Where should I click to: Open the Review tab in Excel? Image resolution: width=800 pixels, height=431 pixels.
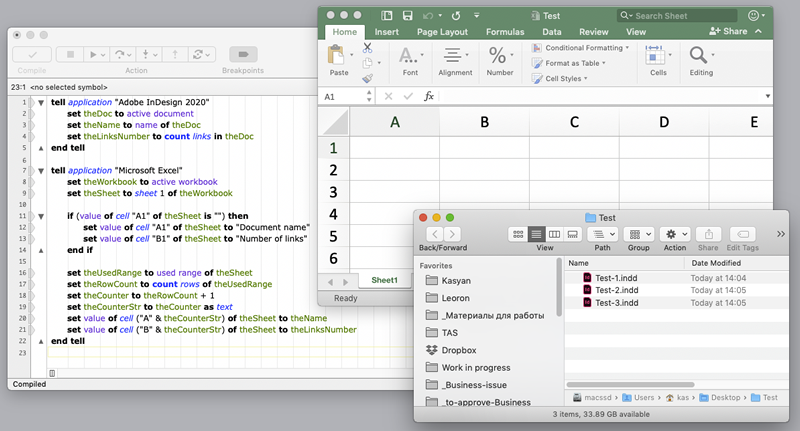click(x=594, y=32)
